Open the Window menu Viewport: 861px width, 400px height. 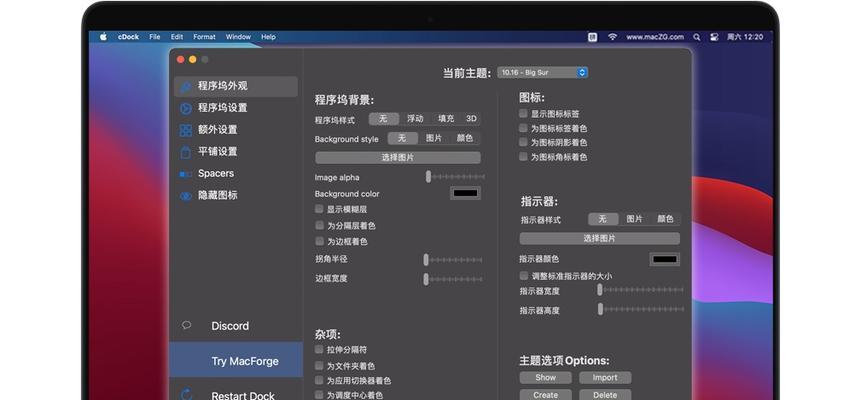238,37
